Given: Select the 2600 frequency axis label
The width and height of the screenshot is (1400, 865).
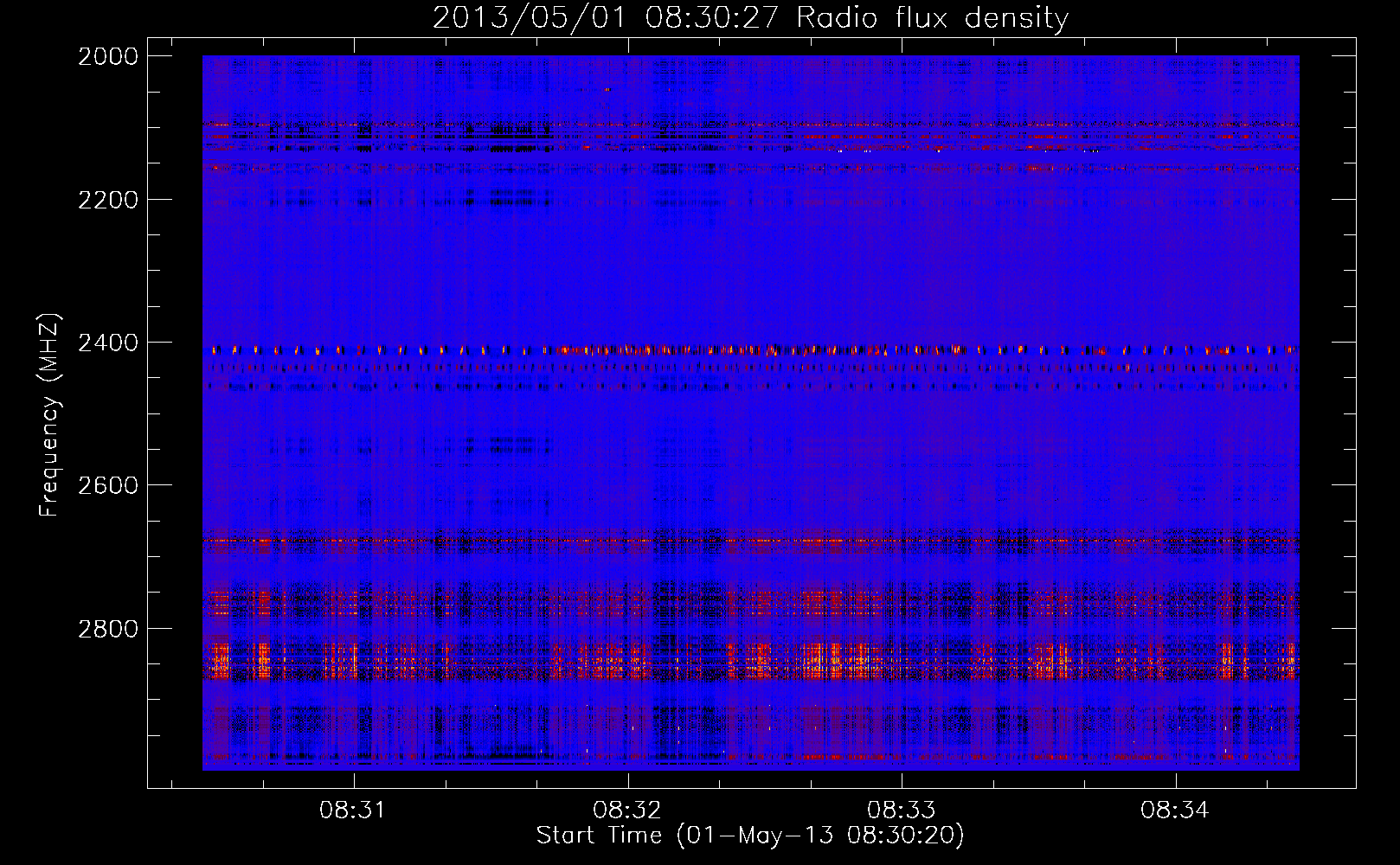Looking at the screenshot, I should (108, 485).
